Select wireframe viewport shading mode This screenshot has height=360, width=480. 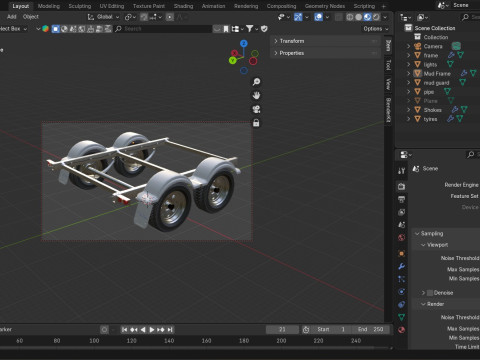349,17
